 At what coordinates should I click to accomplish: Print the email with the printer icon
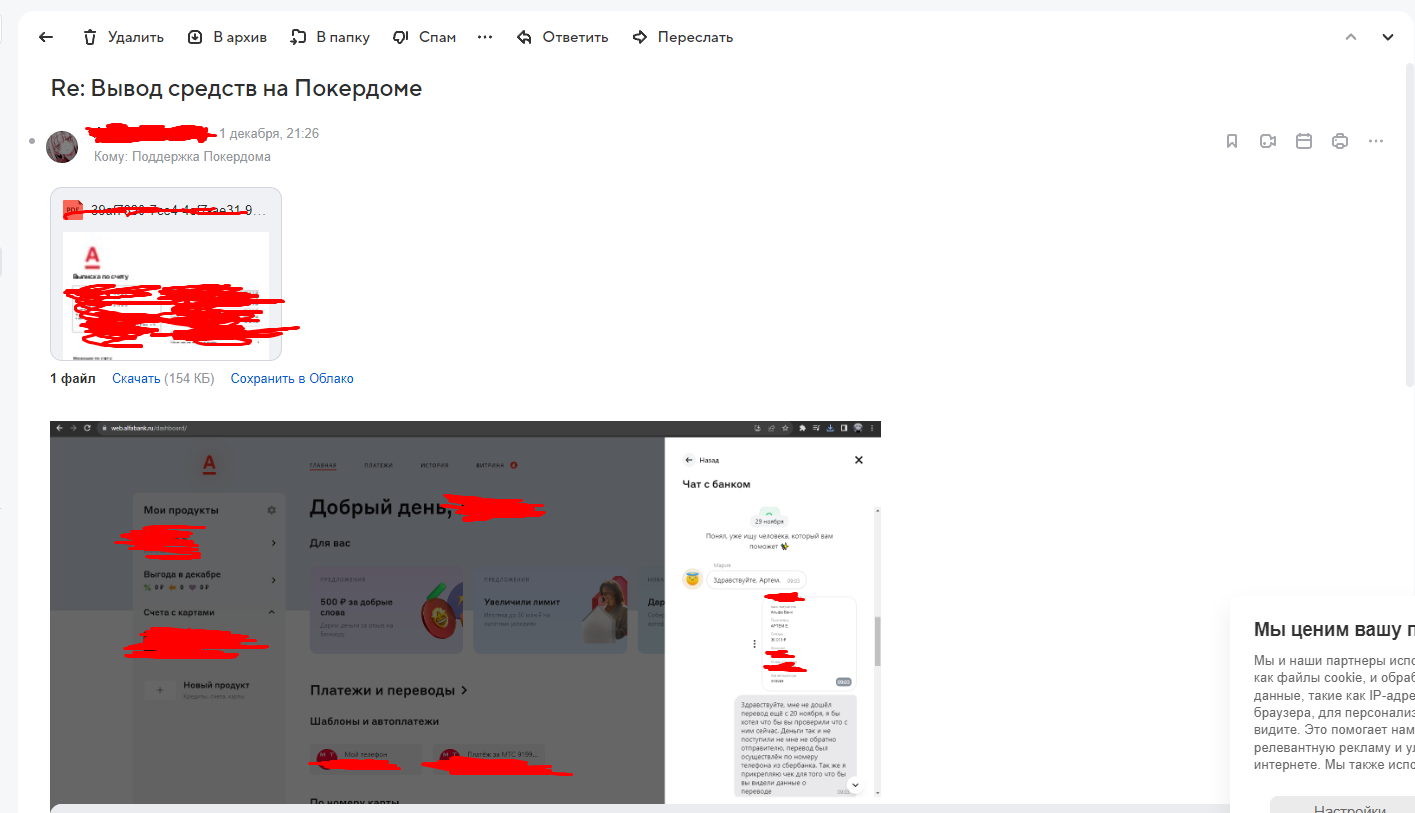tap(1340, 141)
